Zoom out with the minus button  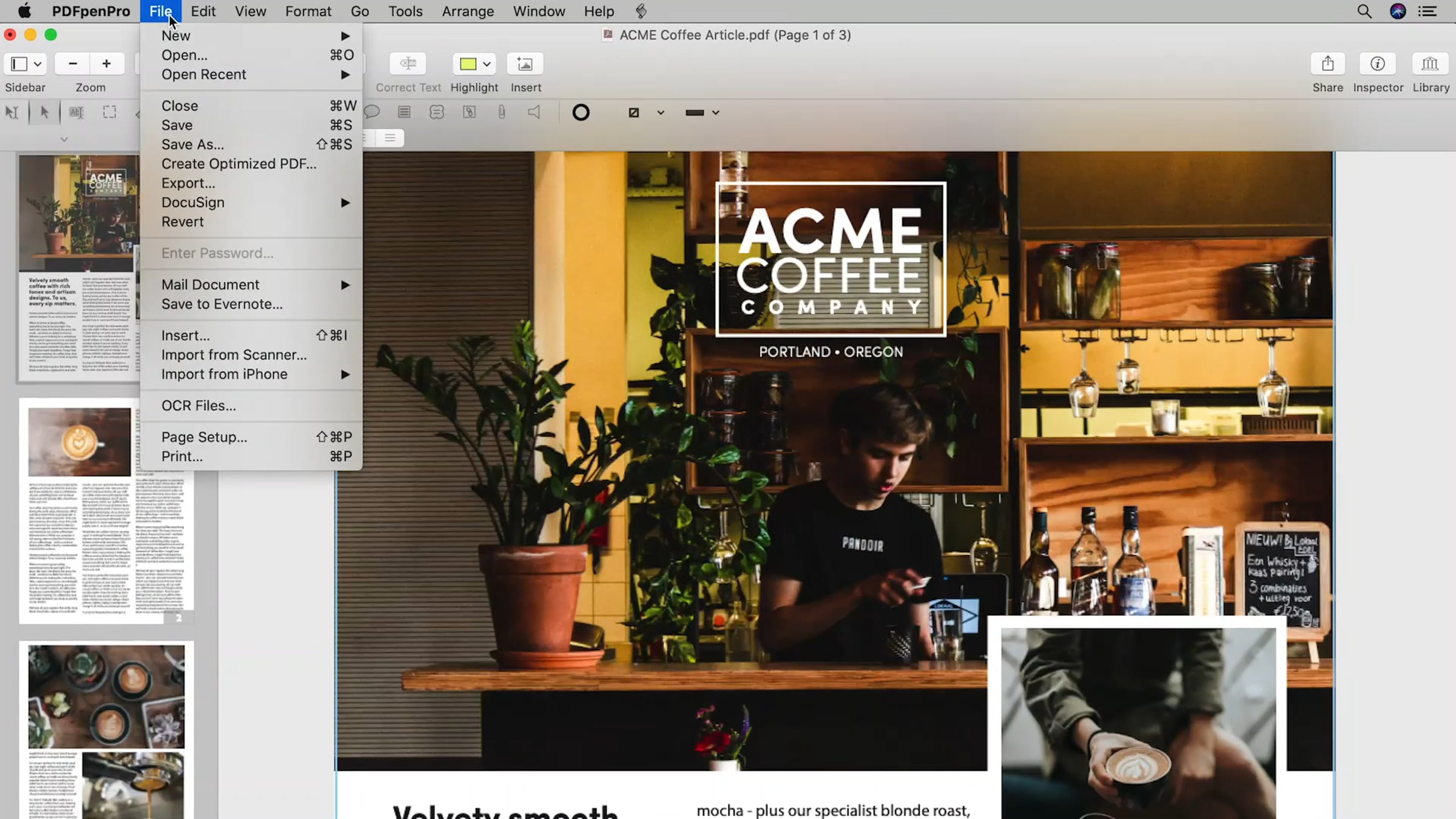pos(73,64)
